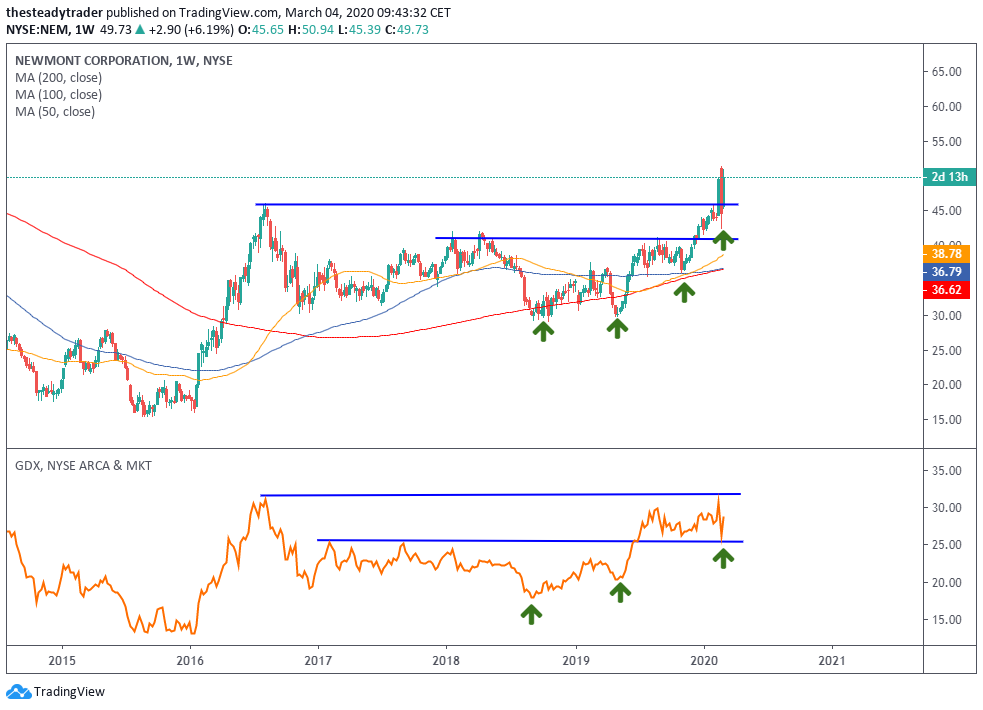Screen dimensions: 983x710
Task: Click the 2020 label on the time axis
Action: click(704, 660)
